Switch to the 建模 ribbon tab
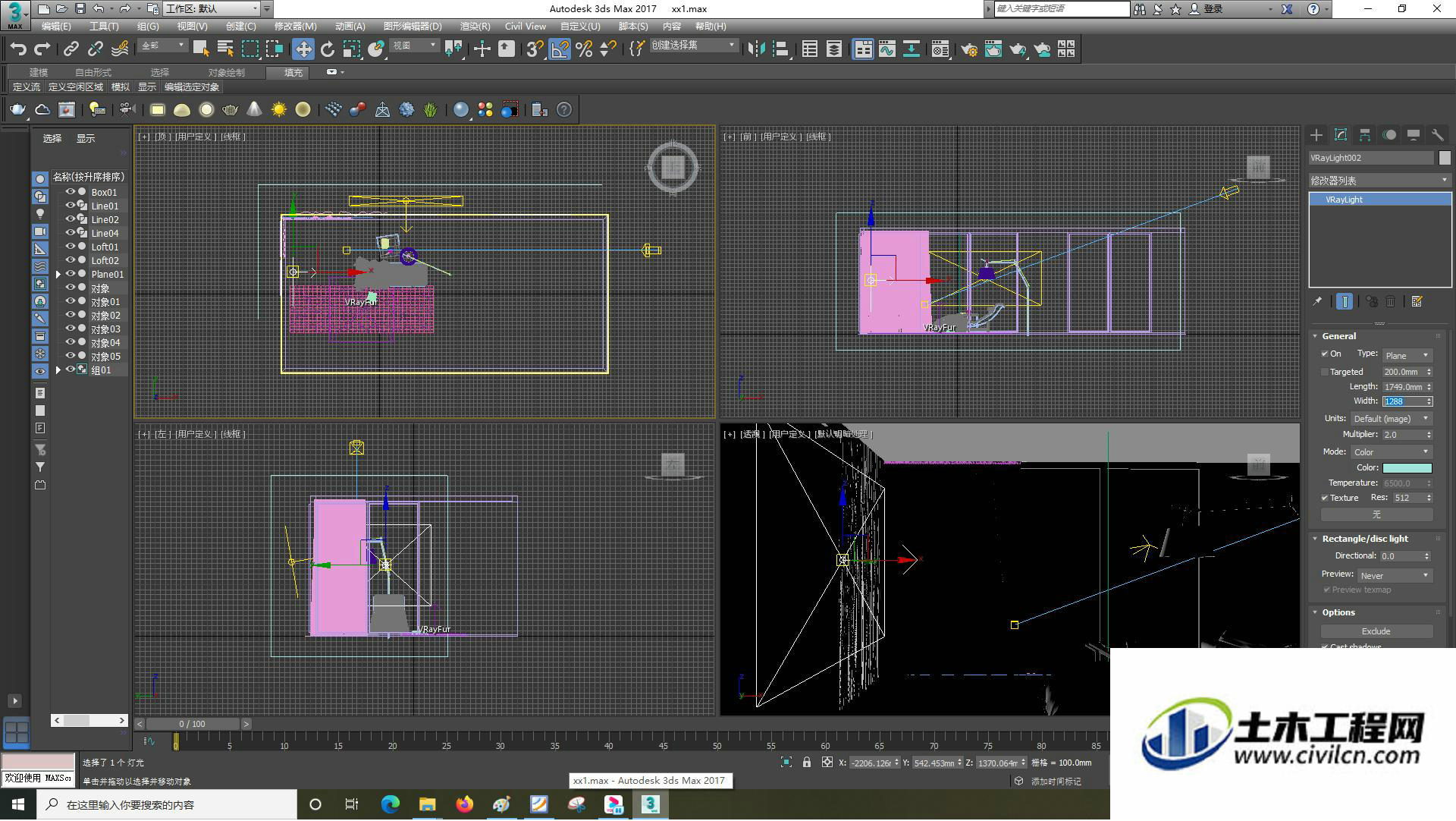Image resolution: width=1456 pixels, height=821 pixels. point(39,73)
